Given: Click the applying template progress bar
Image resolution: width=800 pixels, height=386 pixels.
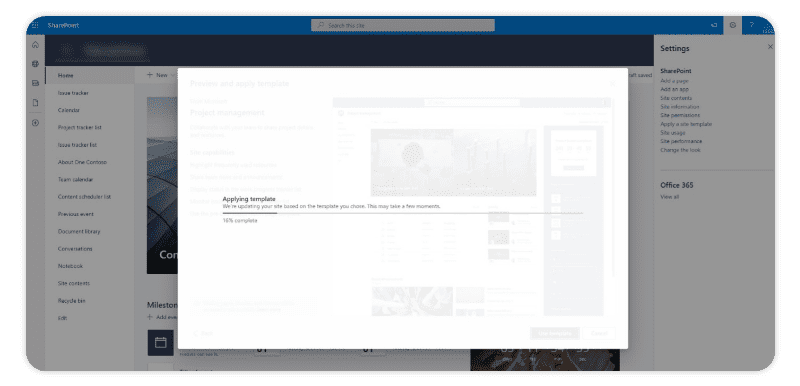Looking at the screenshot, I should [x=403, y=213].
